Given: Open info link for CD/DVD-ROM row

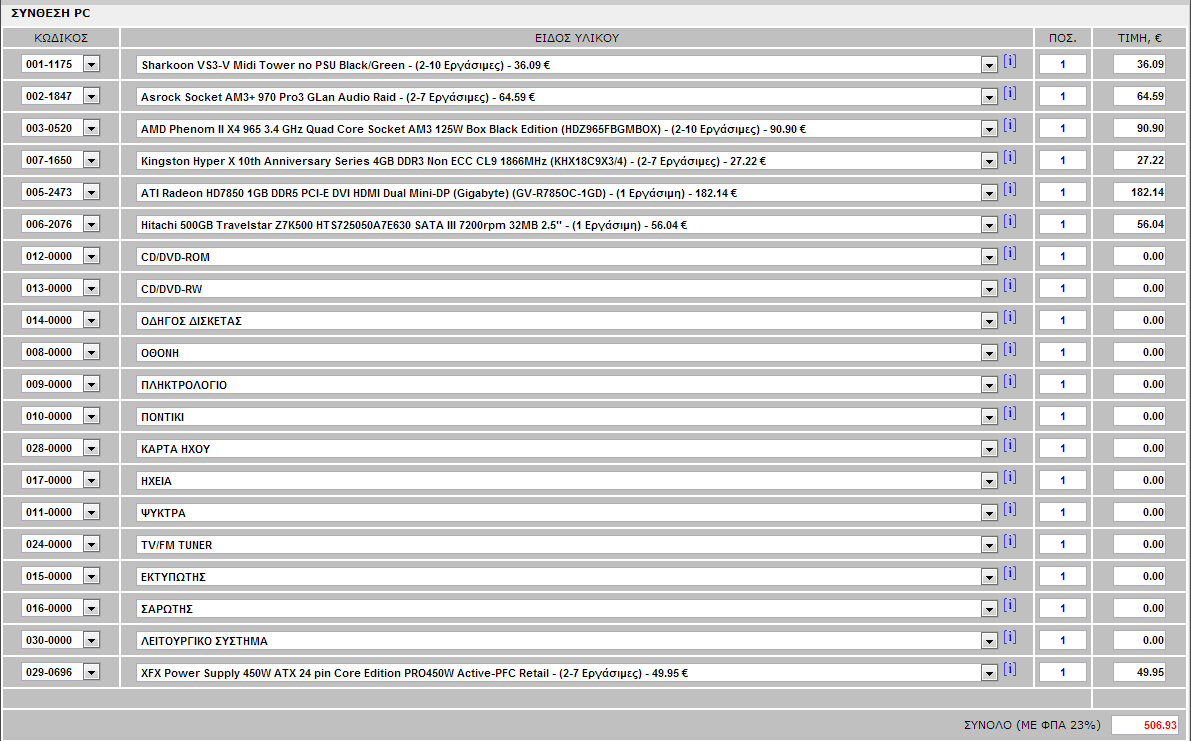Looking at the screenshot, I should point(1009,252).
